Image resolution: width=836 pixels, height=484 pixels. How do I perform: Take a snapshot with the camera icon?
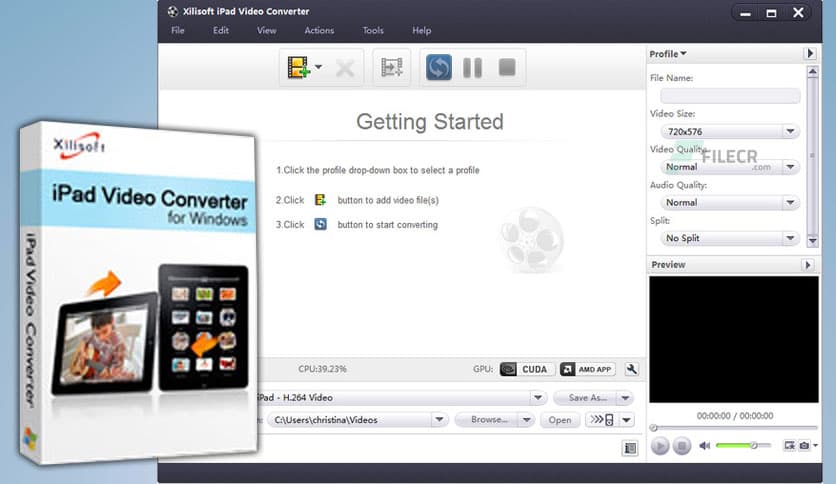click(803, 445)
